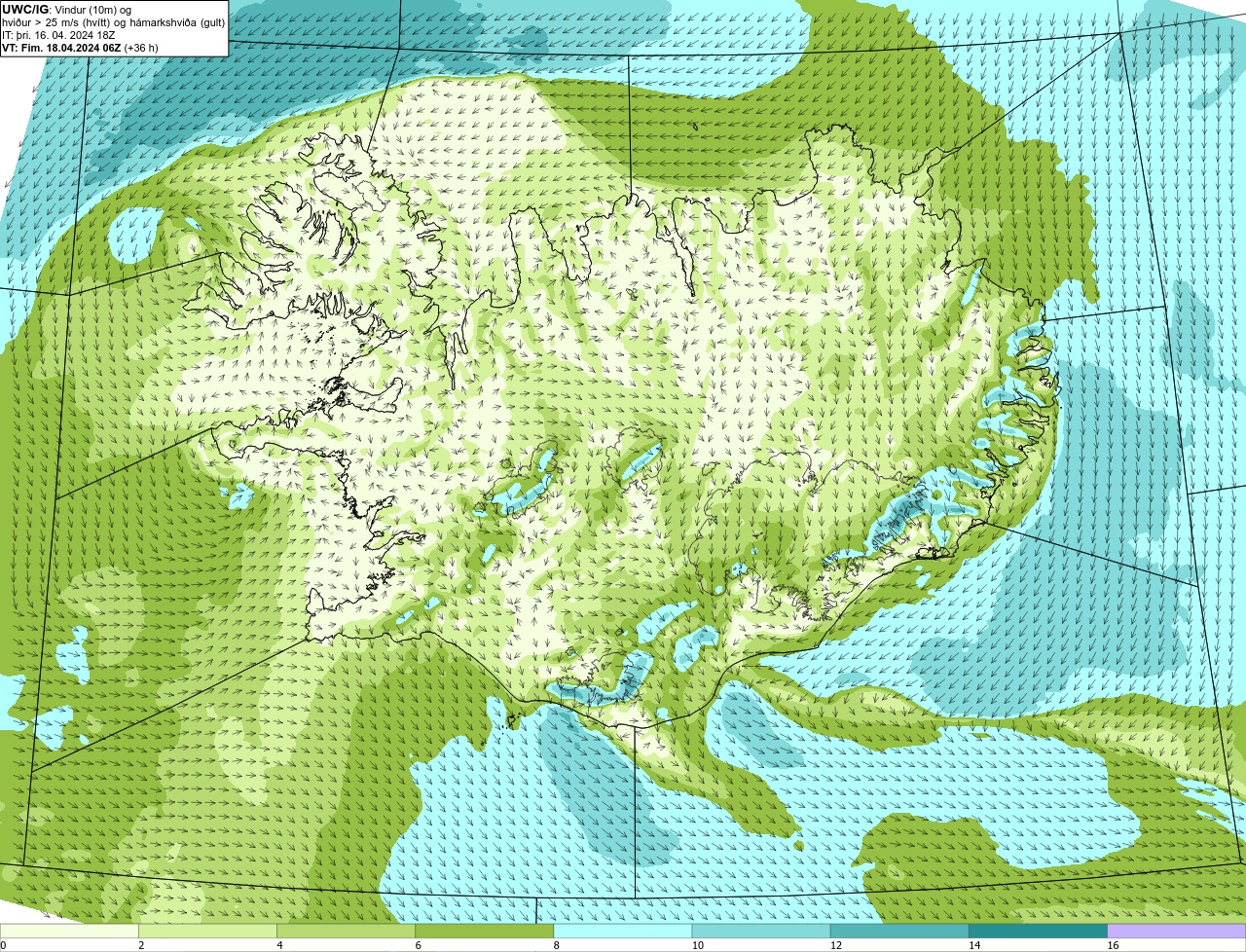Click the '12' label on the color scale
This screenshot has width=1246, height=952.
[835, 945]
